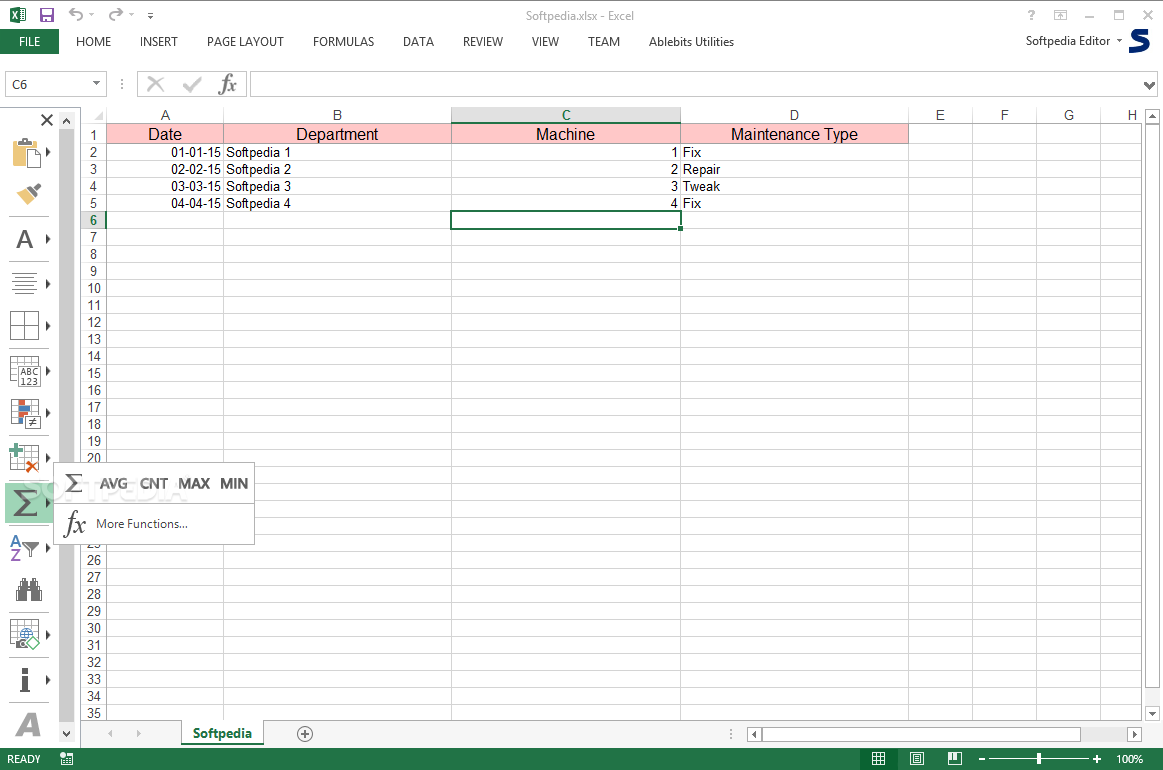Screen dimensions: 1163x770
Task: Choose MIN in the functions popup
Action: (234, 484)
